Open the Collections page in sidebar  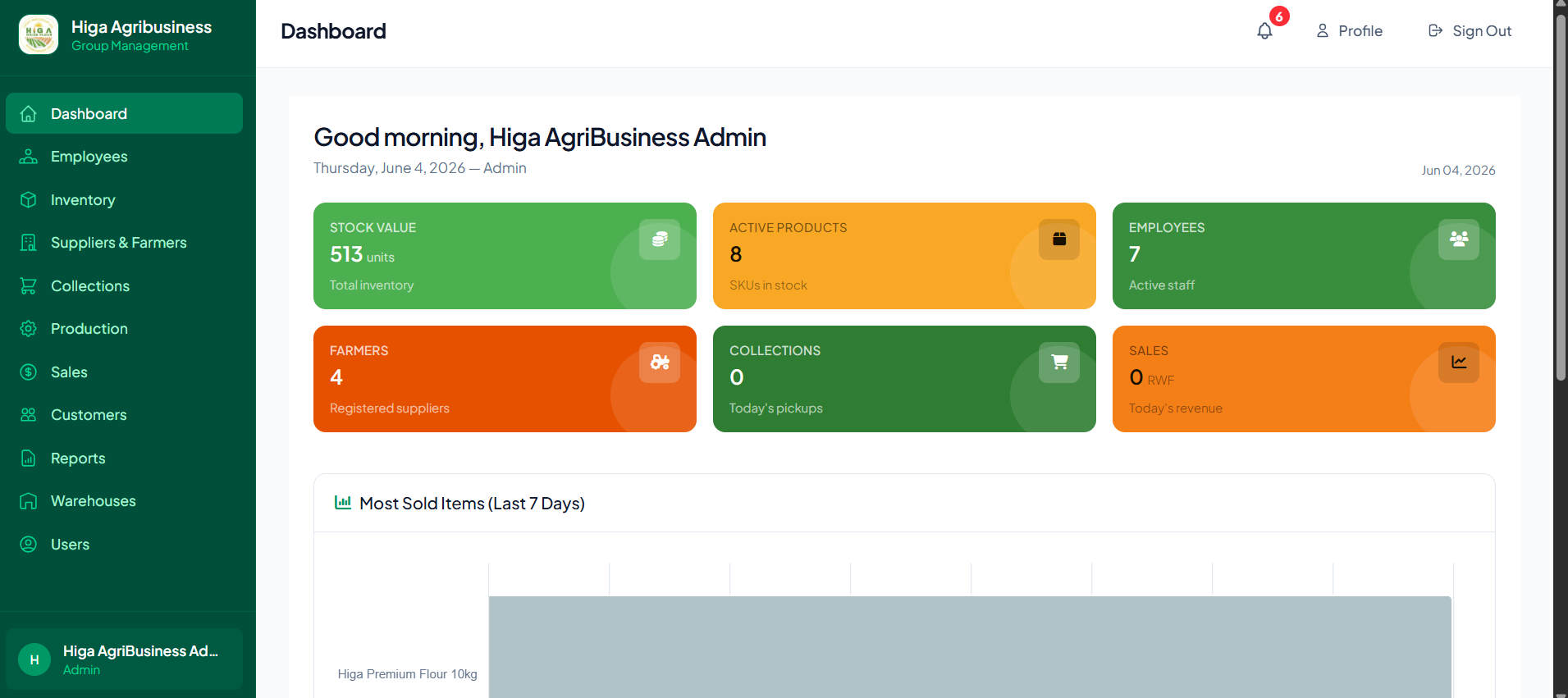pos(124,286)
